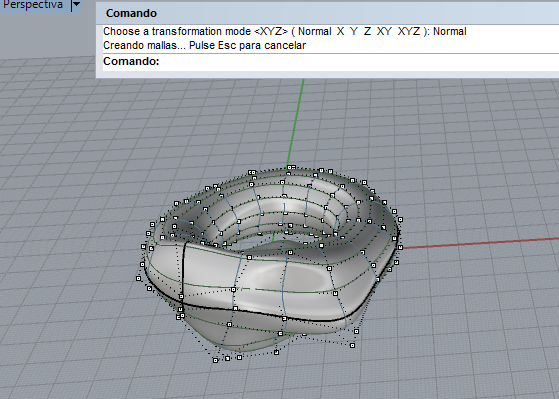The image size is (559, 399).
Task: Select the lowest control point at model's right
Action: pyautogui.click(x=352, y=345)
